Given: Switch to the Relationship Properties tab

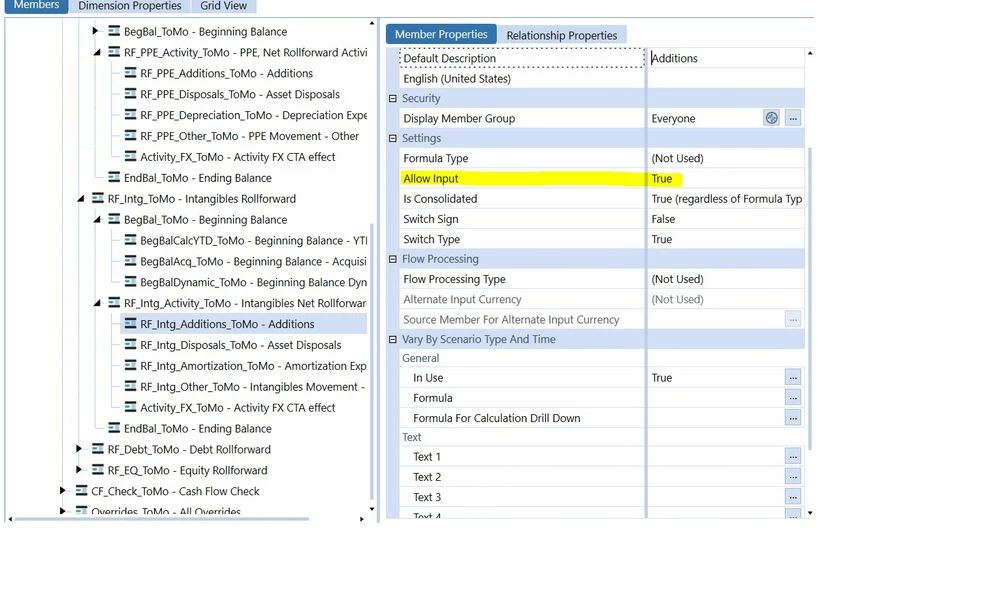Looking at the screenshot, I should click(x=561, y=35).
